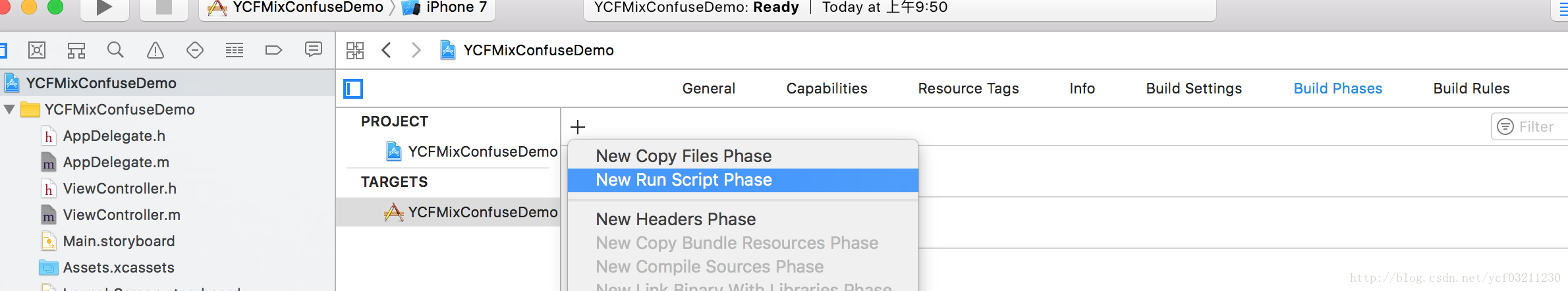Open the symbol navigator icon

(76, 50)
